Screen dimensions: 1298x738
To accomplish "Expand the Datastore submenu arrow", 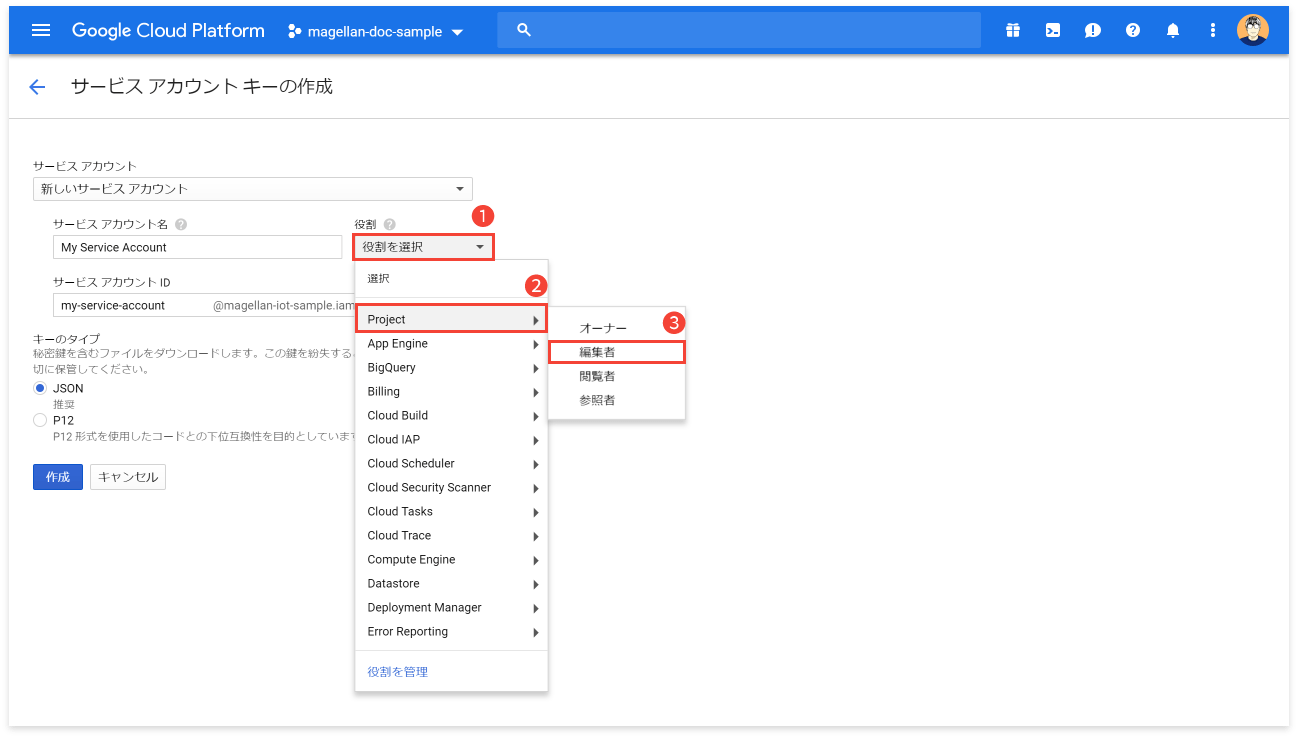I will tap(537, 584).
